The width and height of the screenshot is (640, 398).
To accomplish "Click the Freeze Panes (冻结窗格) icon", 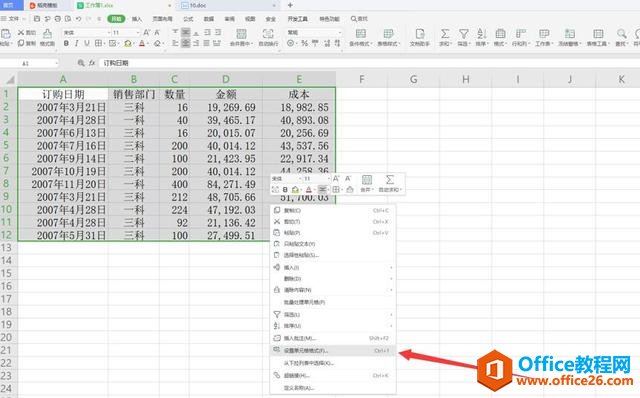I will (570, 33).
